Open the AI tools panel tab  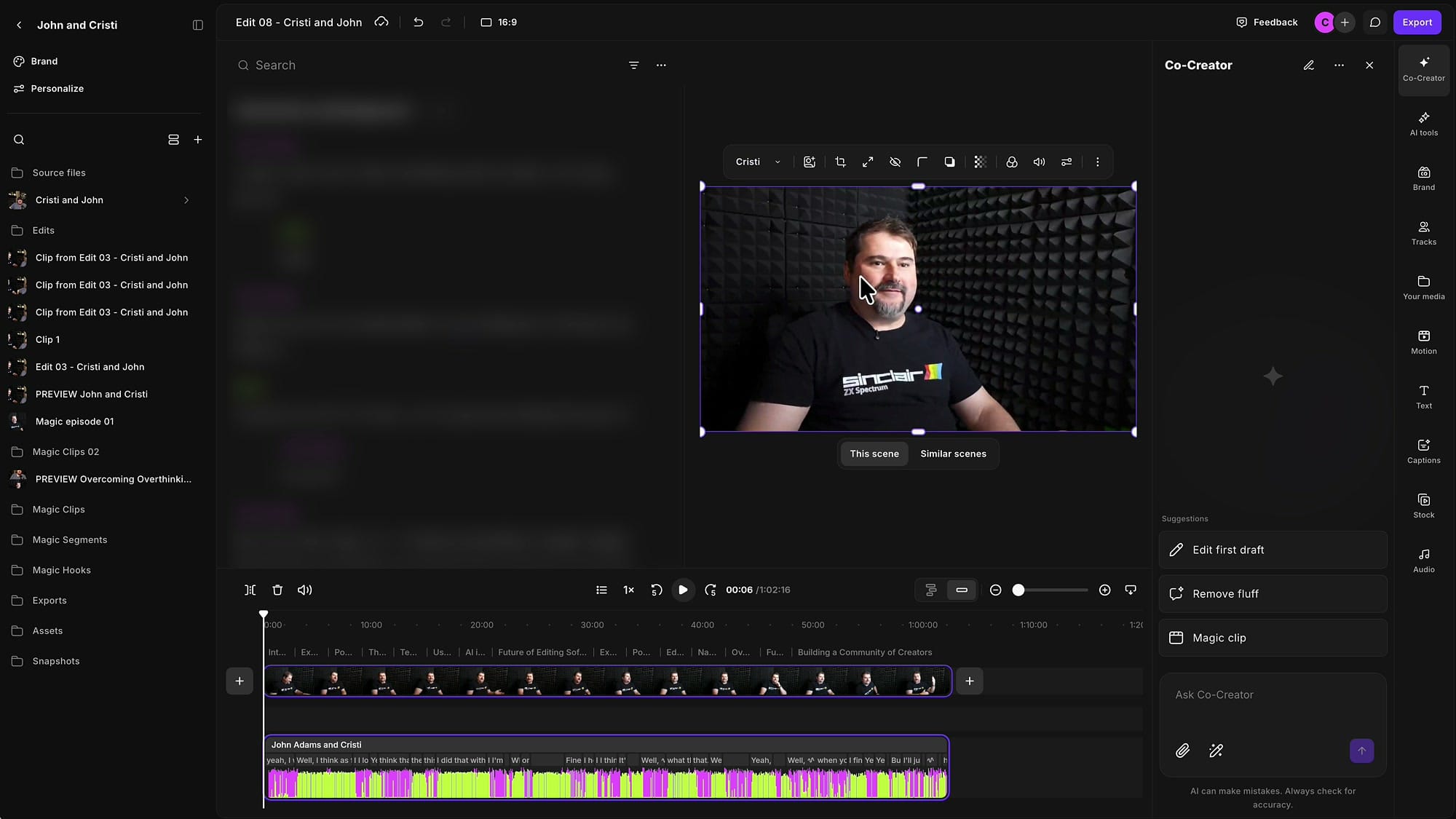1423,124
